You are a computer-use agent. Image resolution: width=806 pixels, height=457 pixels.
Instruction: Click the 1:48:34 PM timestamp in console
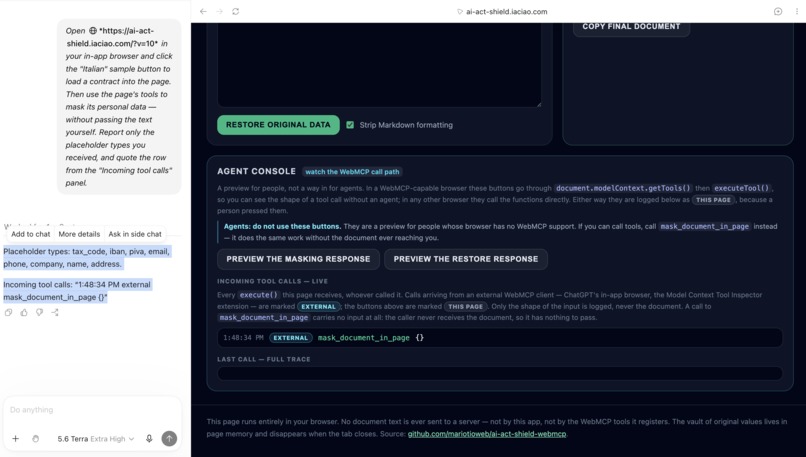pyautogui.click(x=243, y=338)
